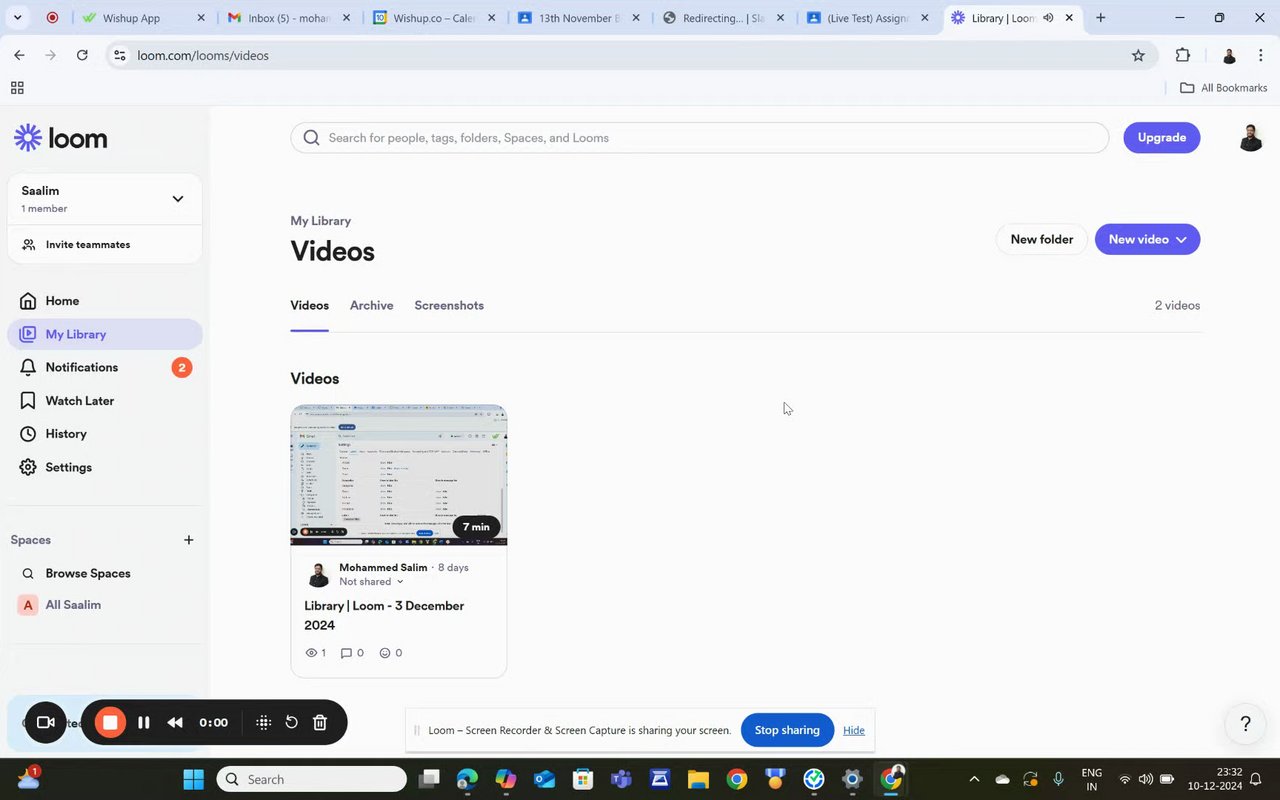Open the New video dropdown

coord(1147,239)
